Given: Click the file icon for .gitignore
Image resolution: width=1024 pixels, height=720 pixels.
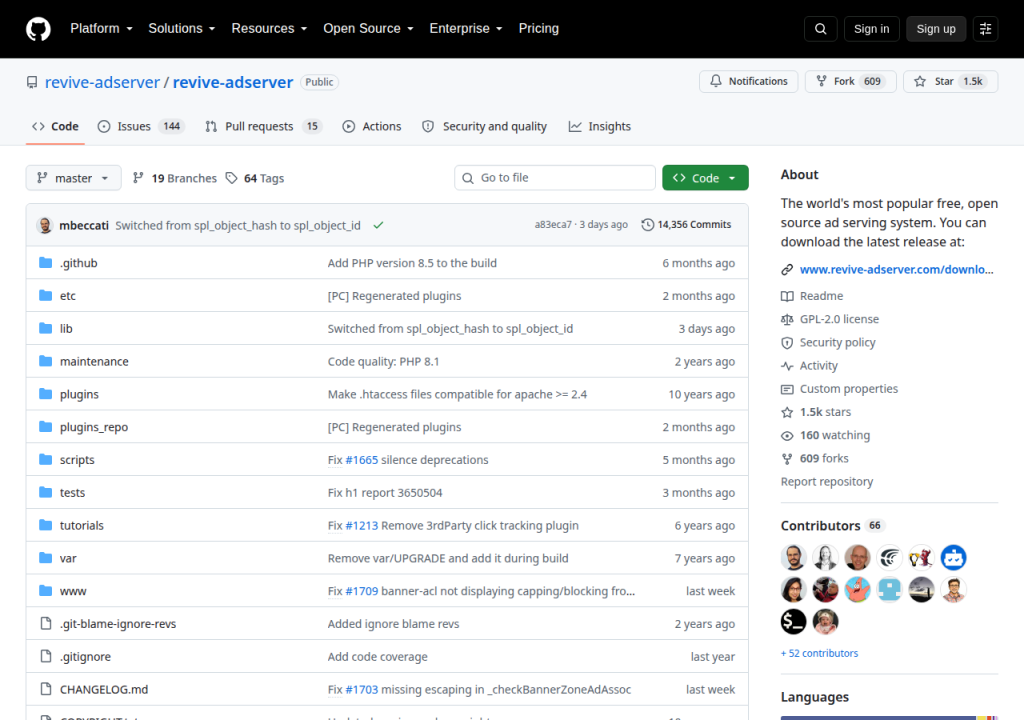Looking at the screenshot, I should (45, 656).
